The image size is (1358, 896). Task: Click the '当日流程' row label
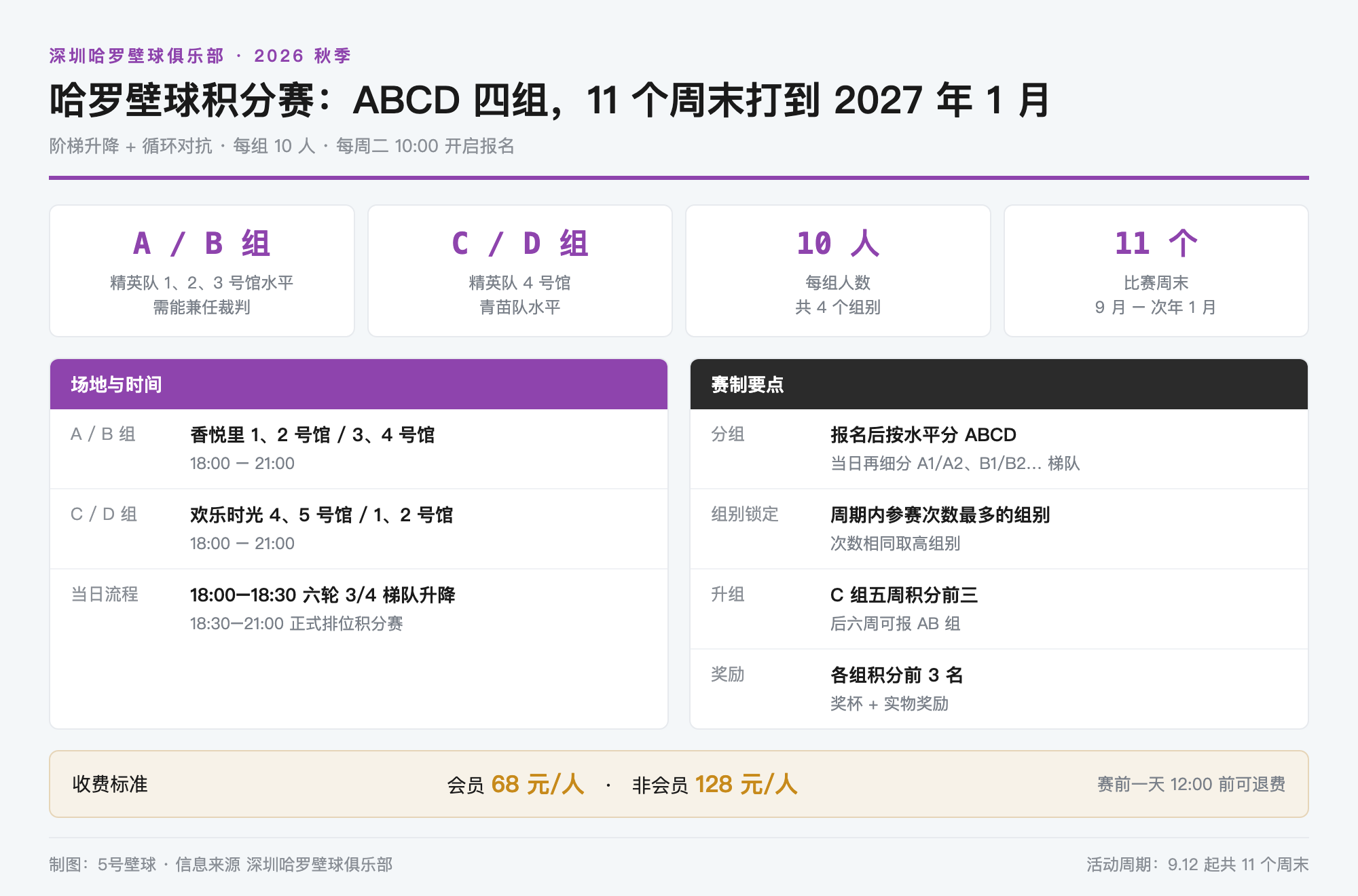[x=105, y=594]
